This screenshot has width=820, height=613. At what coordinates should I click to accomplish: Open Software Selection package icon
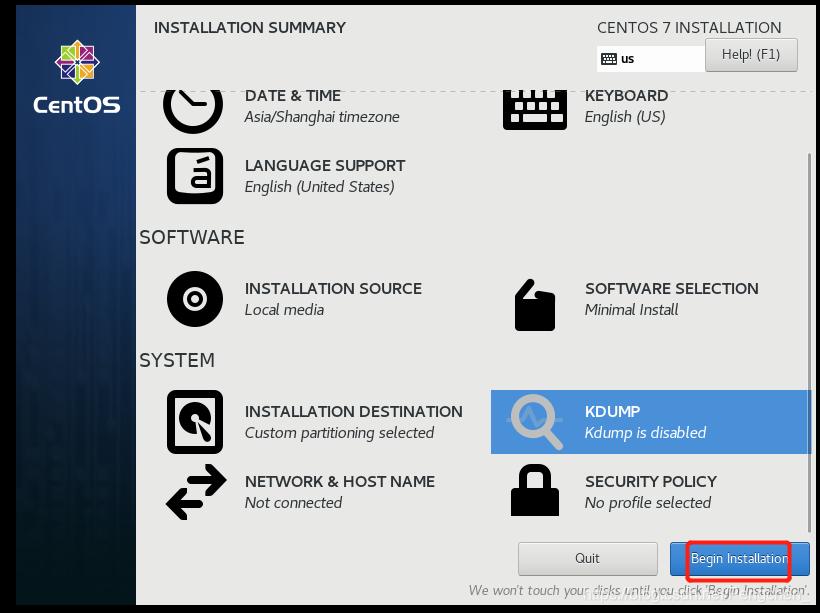click(534, 305)
